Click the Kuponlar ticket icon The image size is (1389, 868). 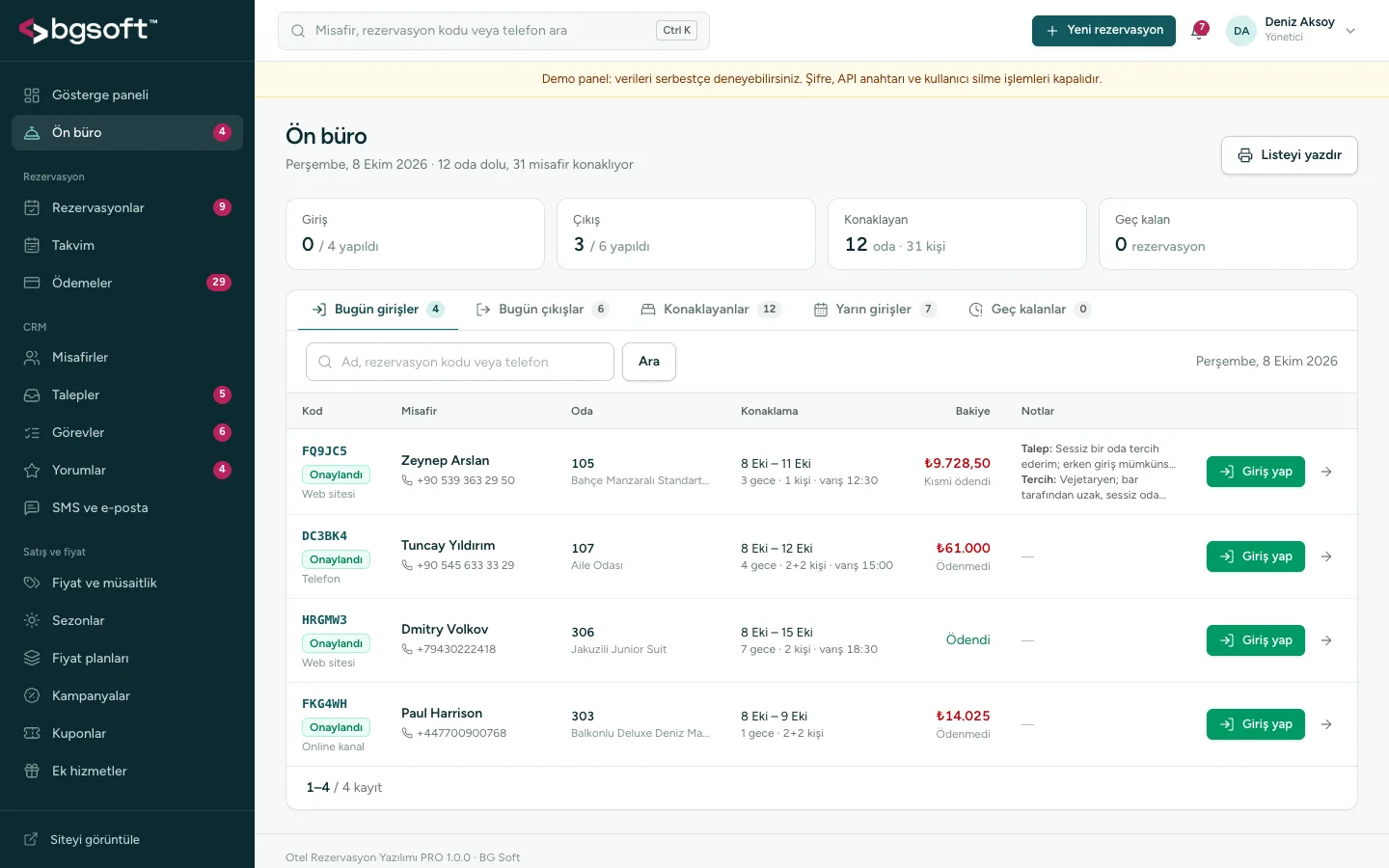(x=32, y=734)
